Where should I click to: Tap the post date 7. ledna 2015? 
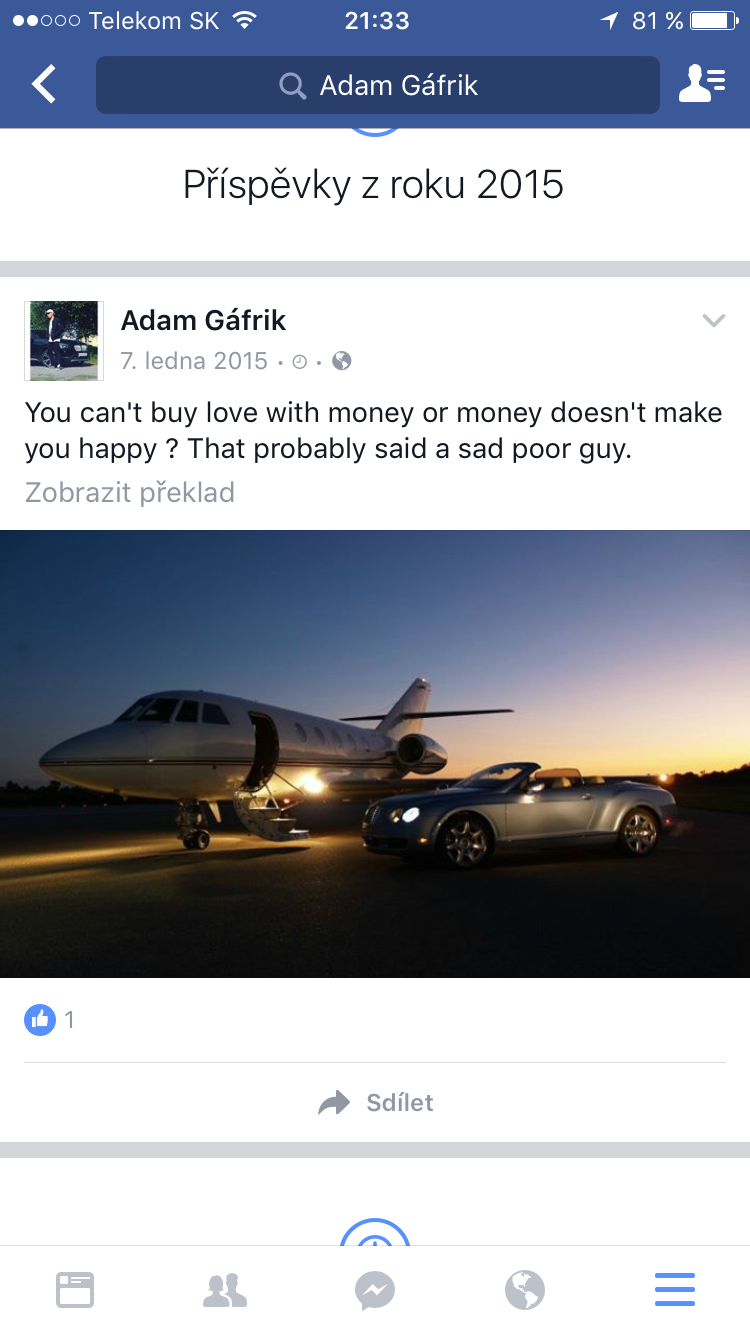[x=194, y=361]
